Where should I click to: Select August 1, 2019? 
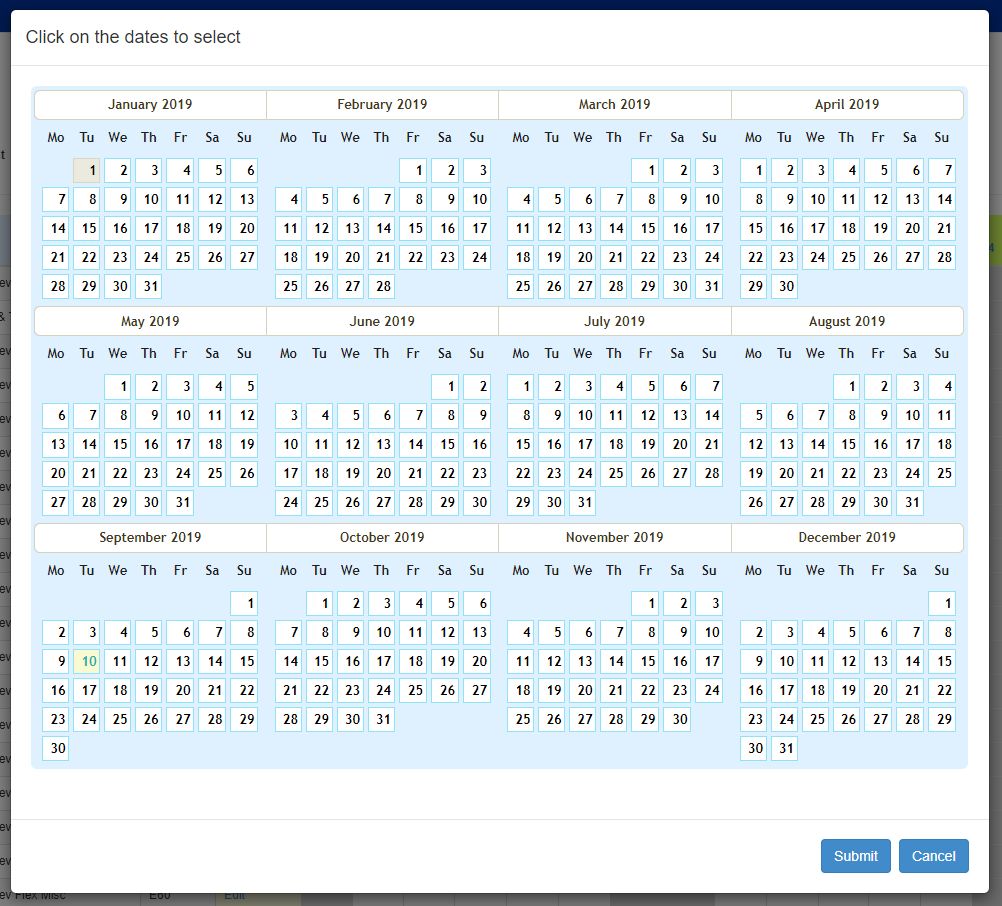click(x=846, y=387)
